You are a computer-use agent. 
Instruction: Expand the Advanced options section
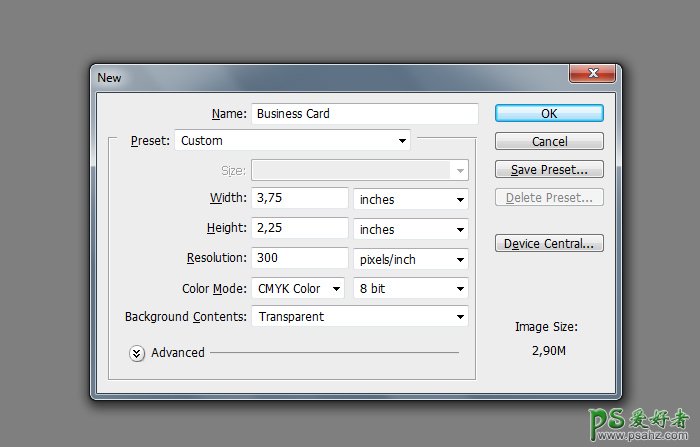(x=137, y=353)
